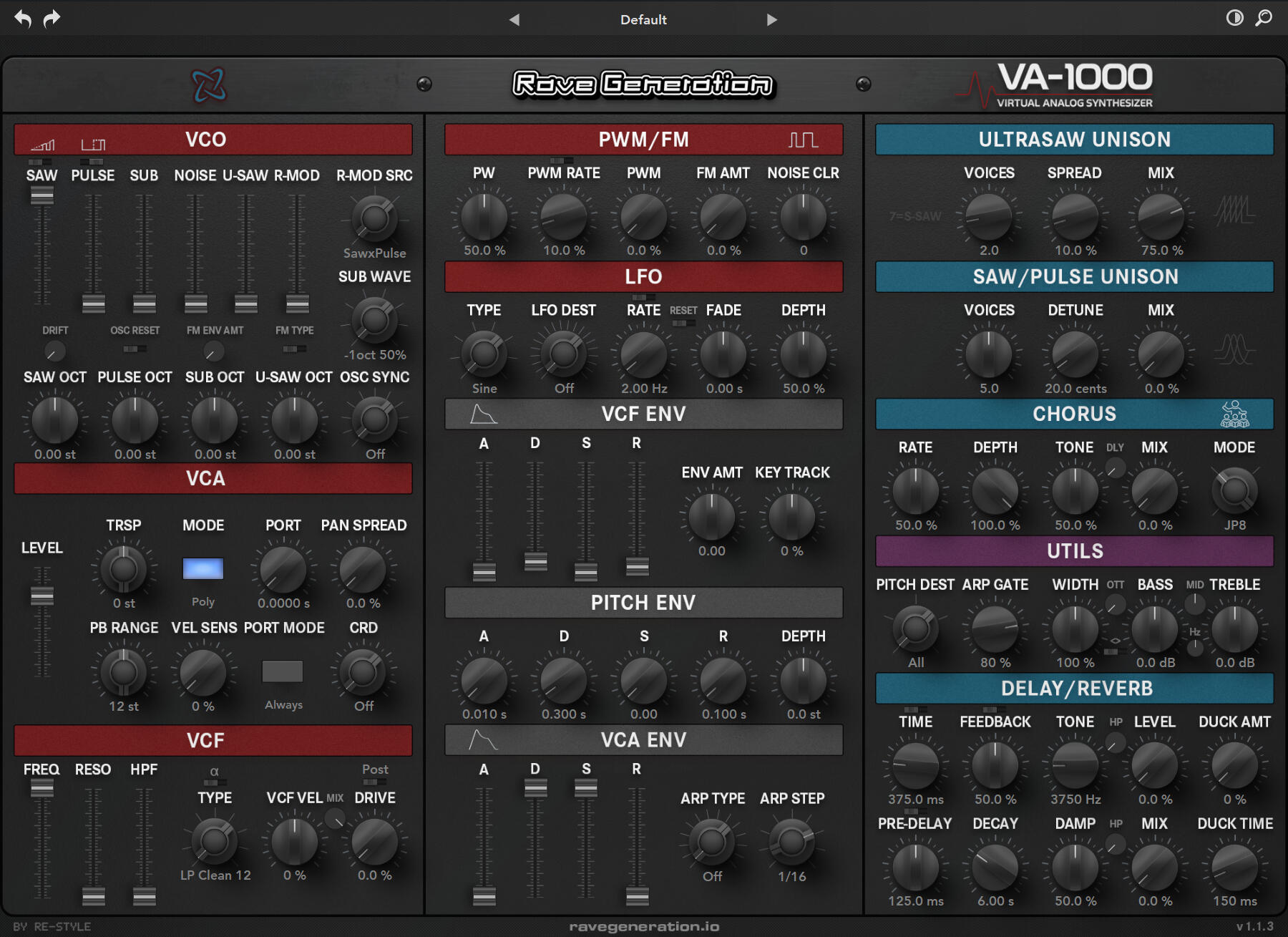1288x937 pixels.
Task: Click the square wave icon in PWM/FM header
Action: 804,140
